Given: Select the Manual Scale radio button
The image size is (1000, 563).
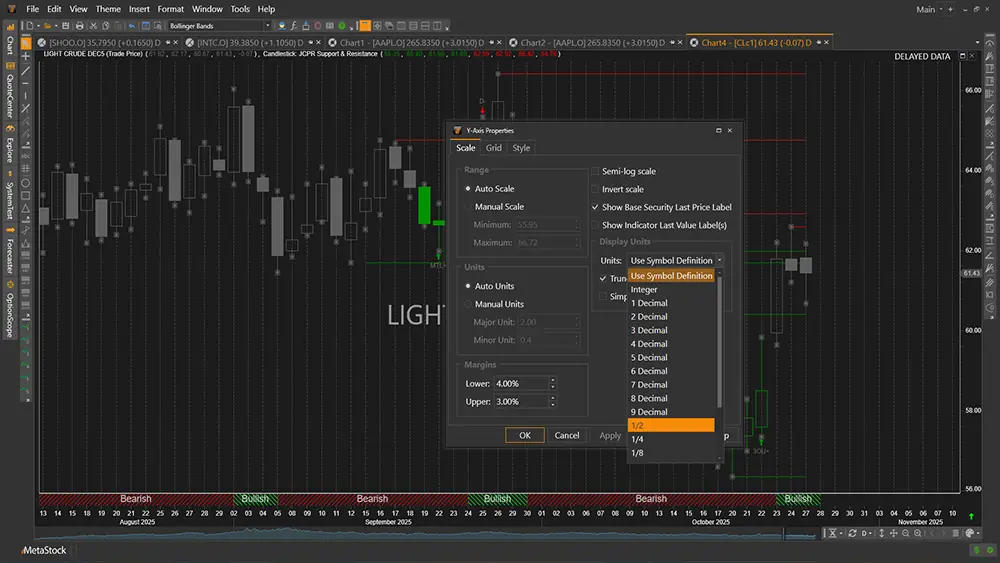Looking at the screenshot, I should tap(468, 207).
